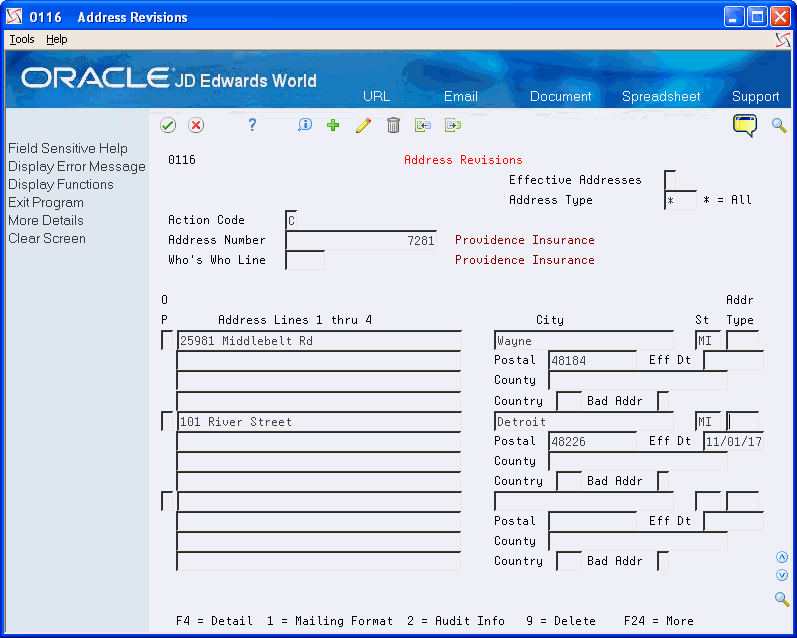
Task: Click the OP field beside 101 River Street
Action: click(167, 421)
